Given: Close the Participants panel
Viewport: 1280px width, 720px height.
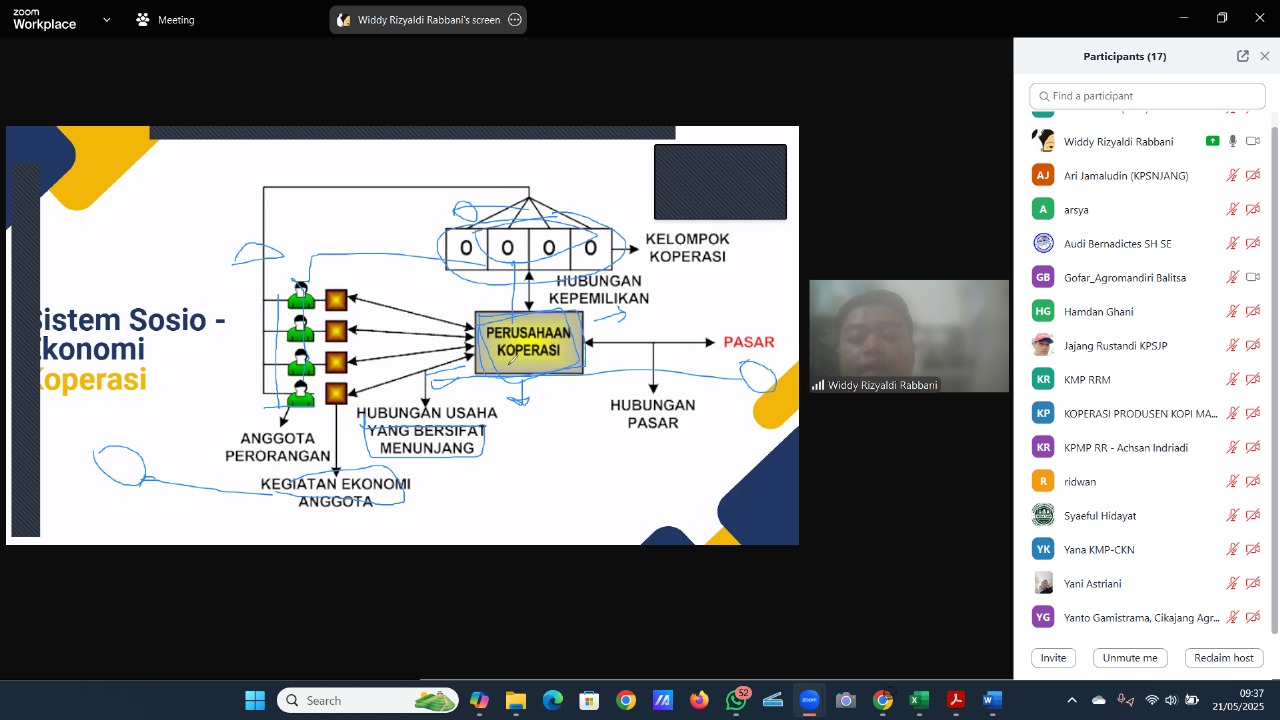Looking at the screenshot, I should 1265,56.
